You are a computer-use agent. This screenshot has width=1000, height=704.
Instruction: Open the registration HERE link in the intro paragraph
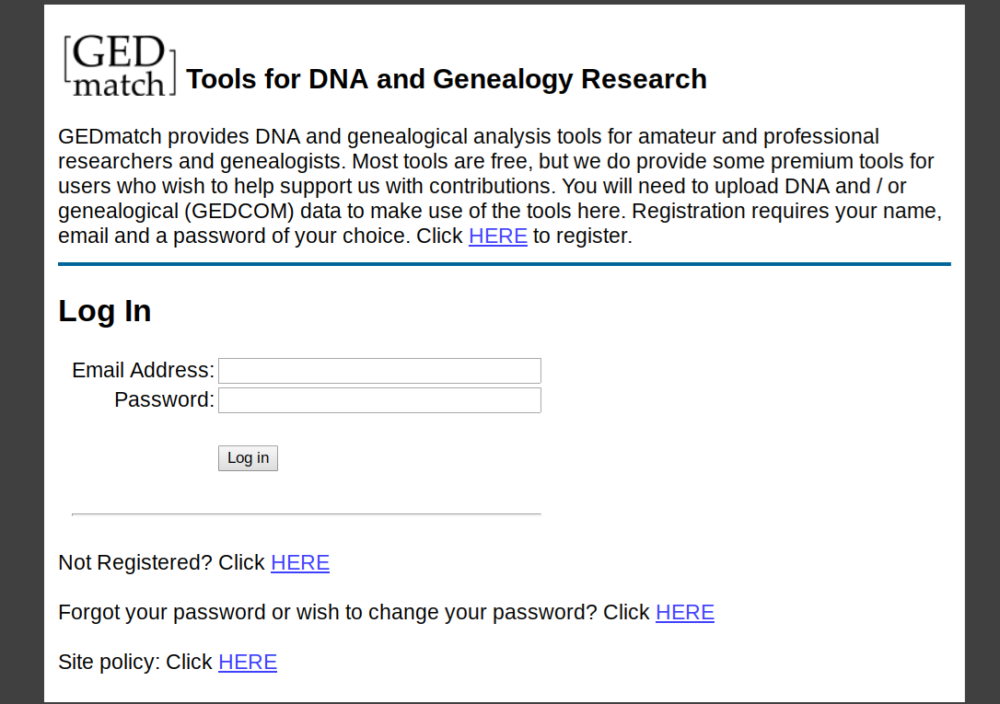tap(497, 236)
